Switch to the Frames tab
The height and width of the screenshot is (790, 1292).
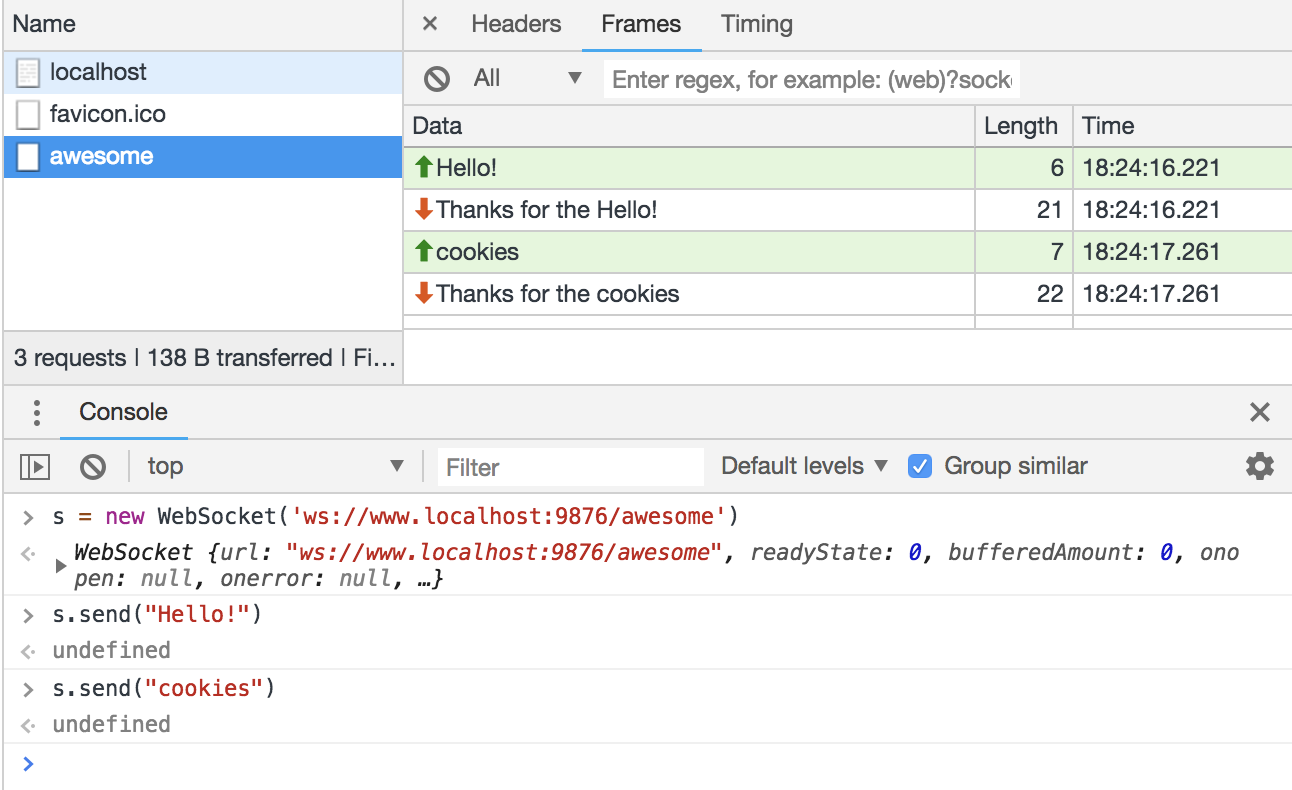pyautogui.click(x=641, y=24)
